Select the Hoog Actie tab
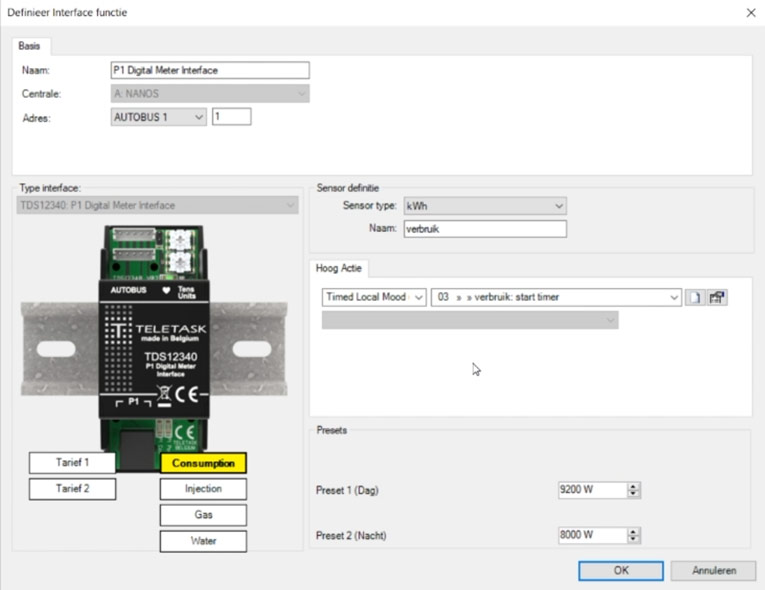 340,268
